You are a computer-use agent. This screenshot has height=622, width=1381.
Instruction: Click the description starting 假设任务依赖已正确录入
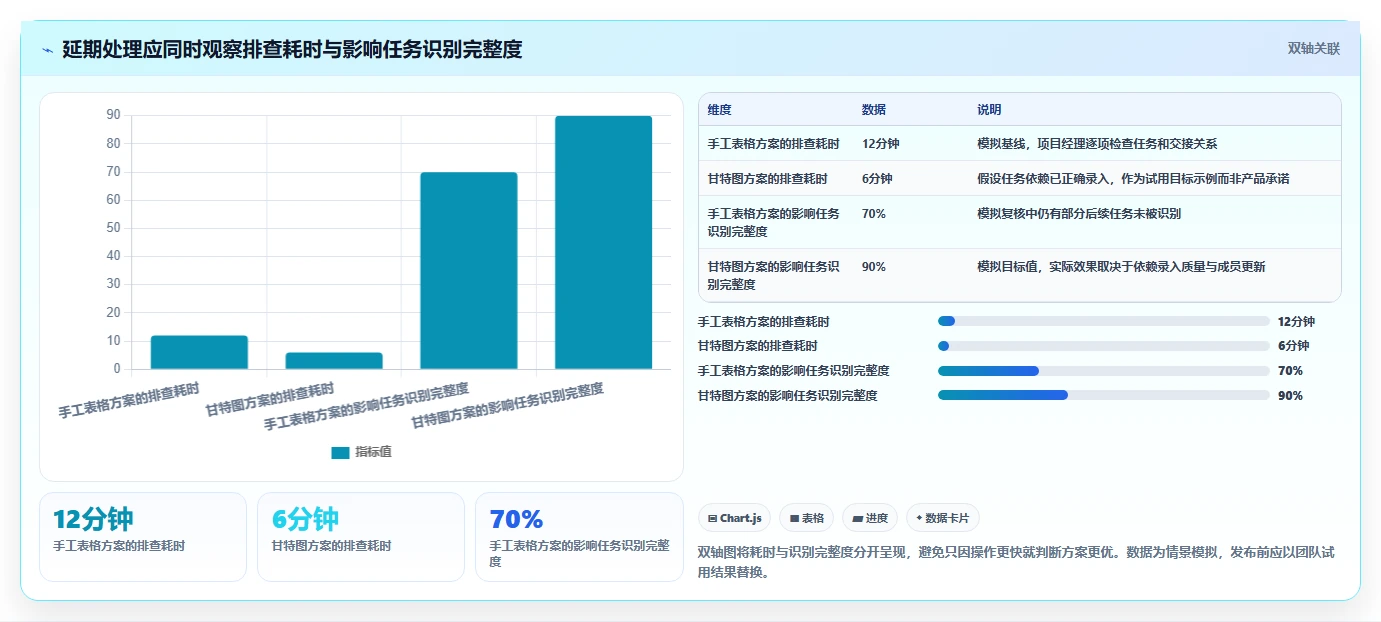pos(1133,179)
